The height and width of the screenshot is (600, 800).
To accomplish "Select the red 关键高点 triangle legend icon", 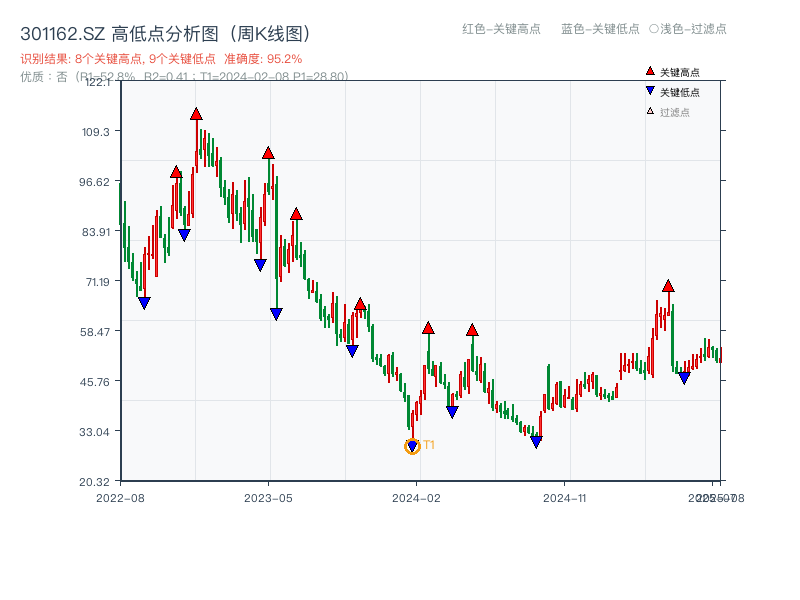I will [x=650, y=71].
